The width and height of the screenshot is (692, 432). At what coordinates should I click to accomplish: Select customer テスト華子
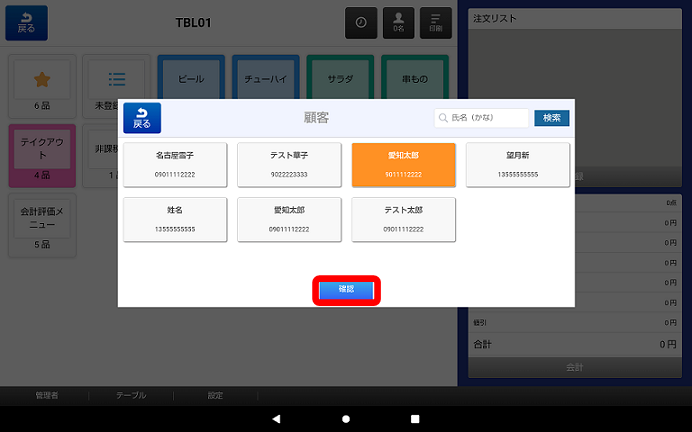290,165
